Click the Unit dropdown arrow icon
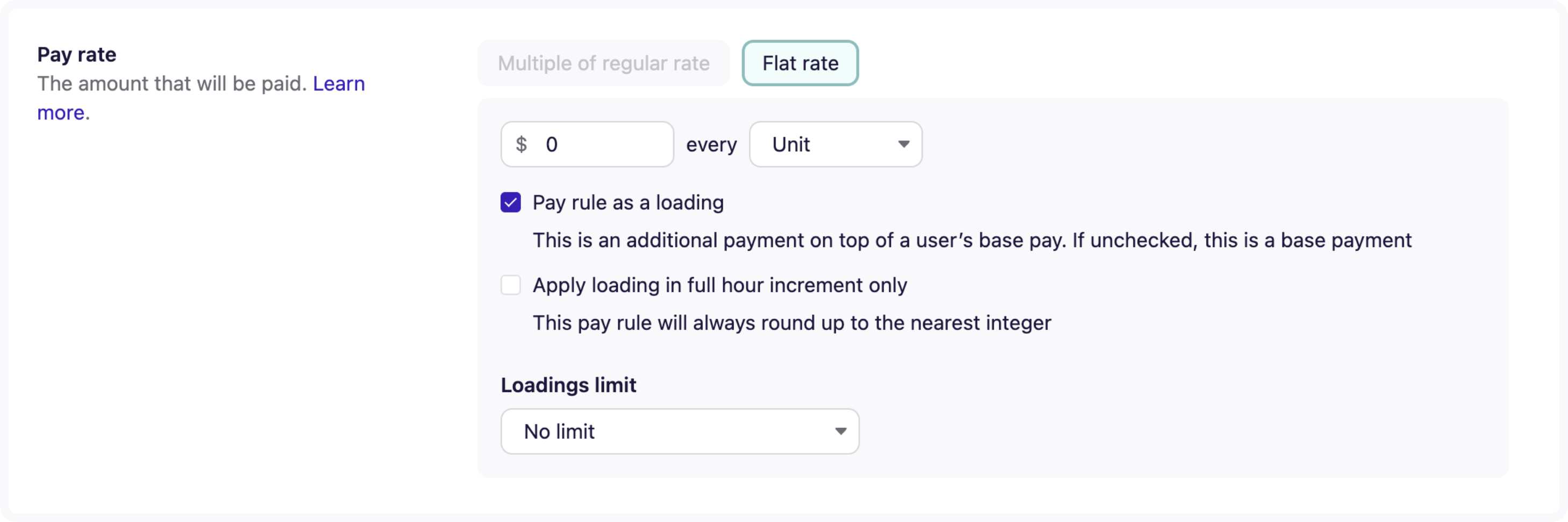Image resolution: width=1568 pixels, height=522 pixels. [x=903, y=144]
